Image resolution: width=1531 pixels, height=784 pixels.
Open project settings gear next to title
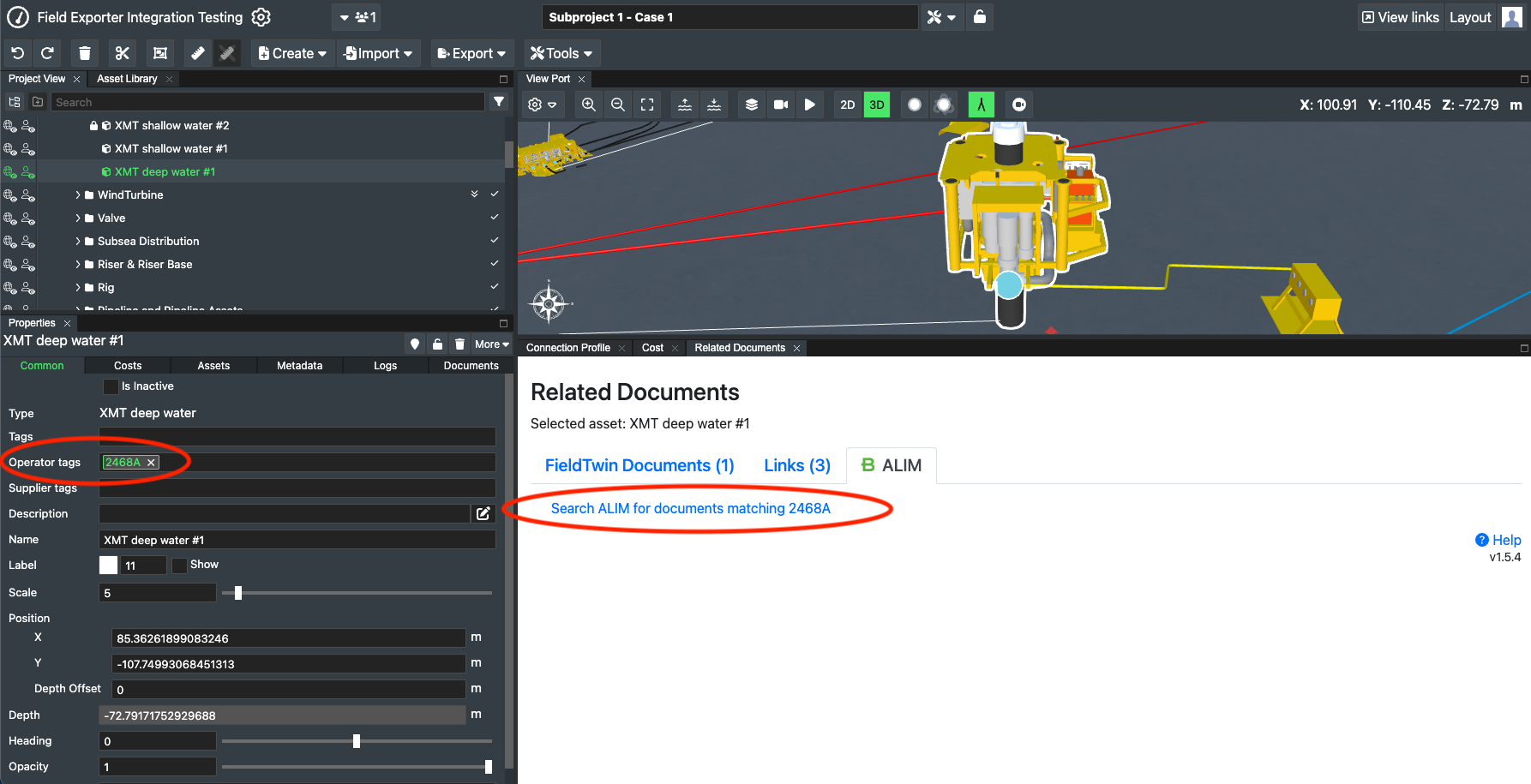click(261, 17)
